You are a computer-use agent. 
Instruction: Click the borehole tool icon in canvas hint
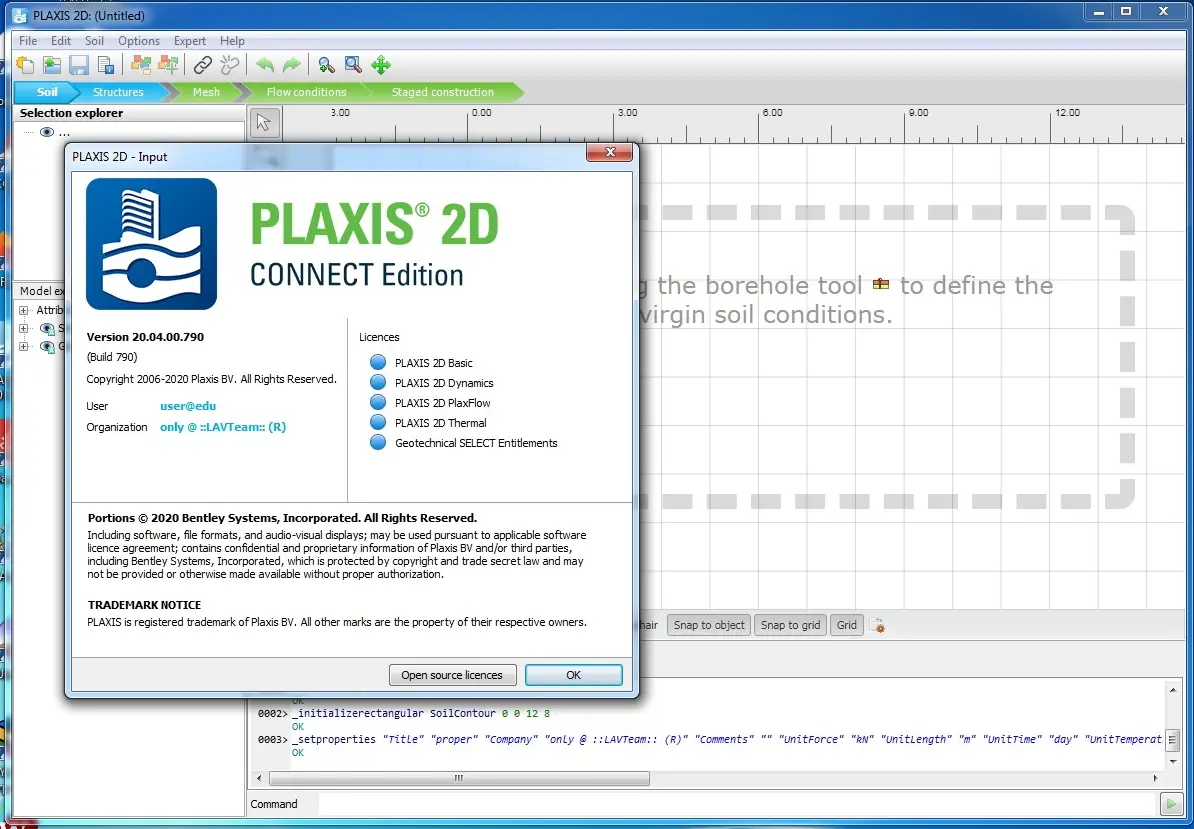coord(881,284)
